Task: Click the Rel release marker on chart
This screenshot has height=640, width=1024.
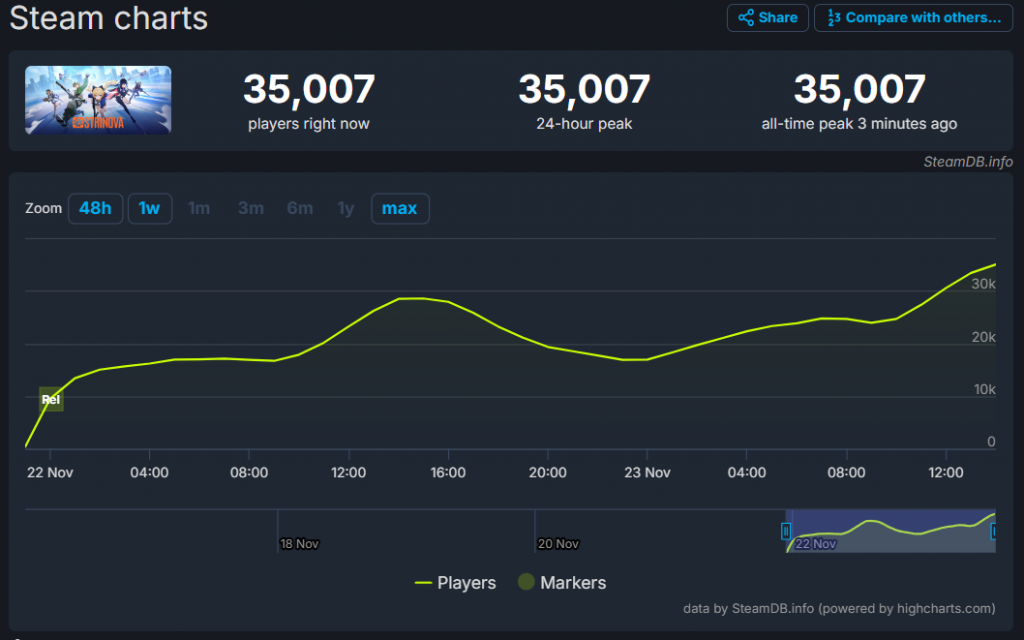Action: [51, 399]
